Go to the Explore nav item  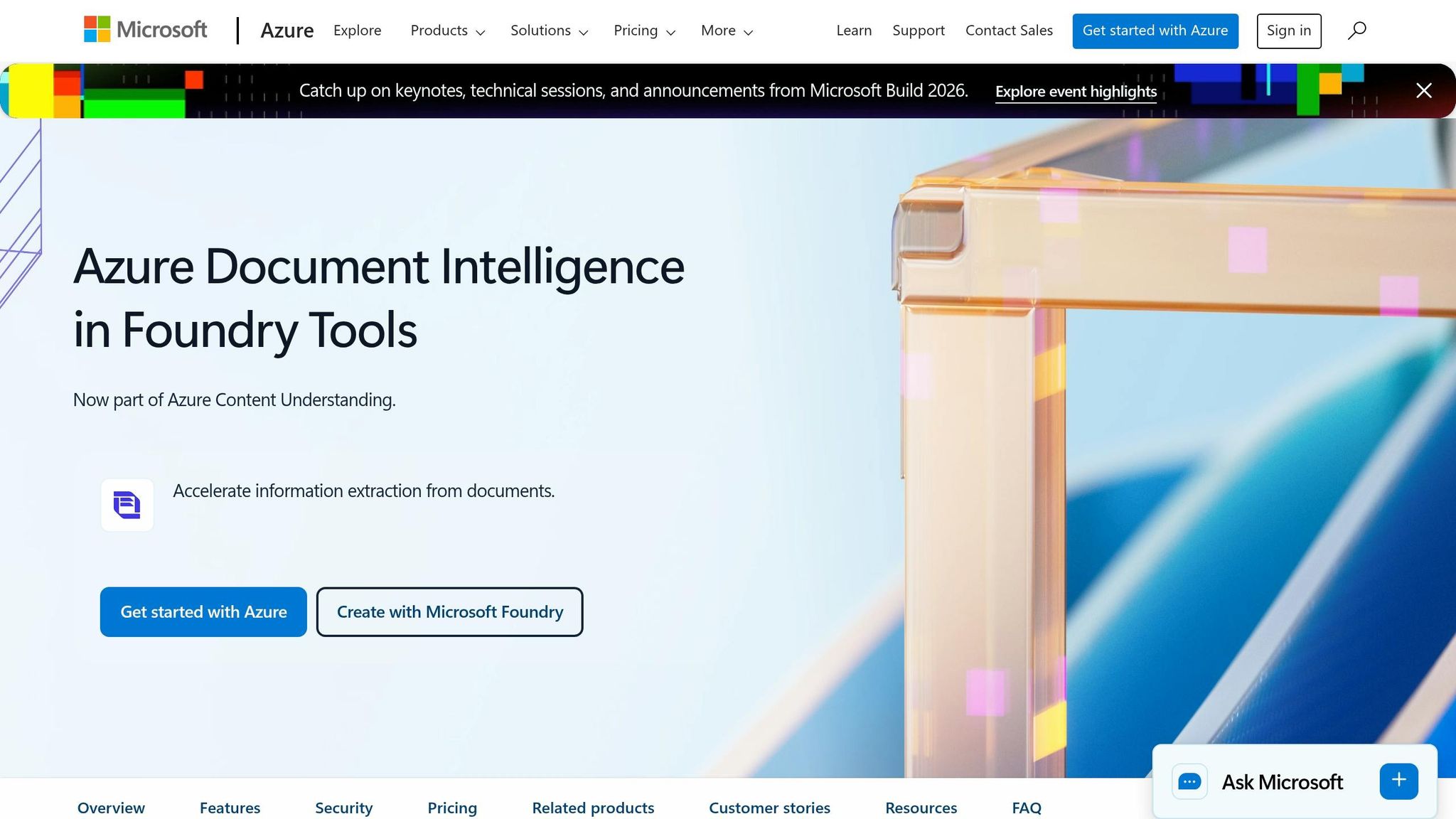(x=358, y=31)
